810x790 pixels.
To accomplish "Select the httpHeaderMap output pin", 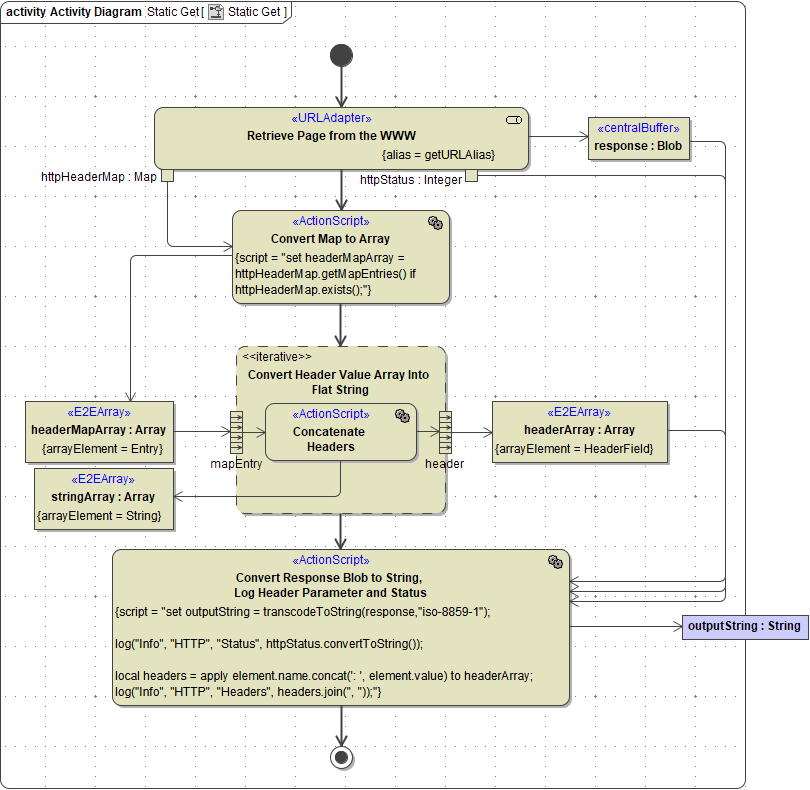I will click(167, 177).
